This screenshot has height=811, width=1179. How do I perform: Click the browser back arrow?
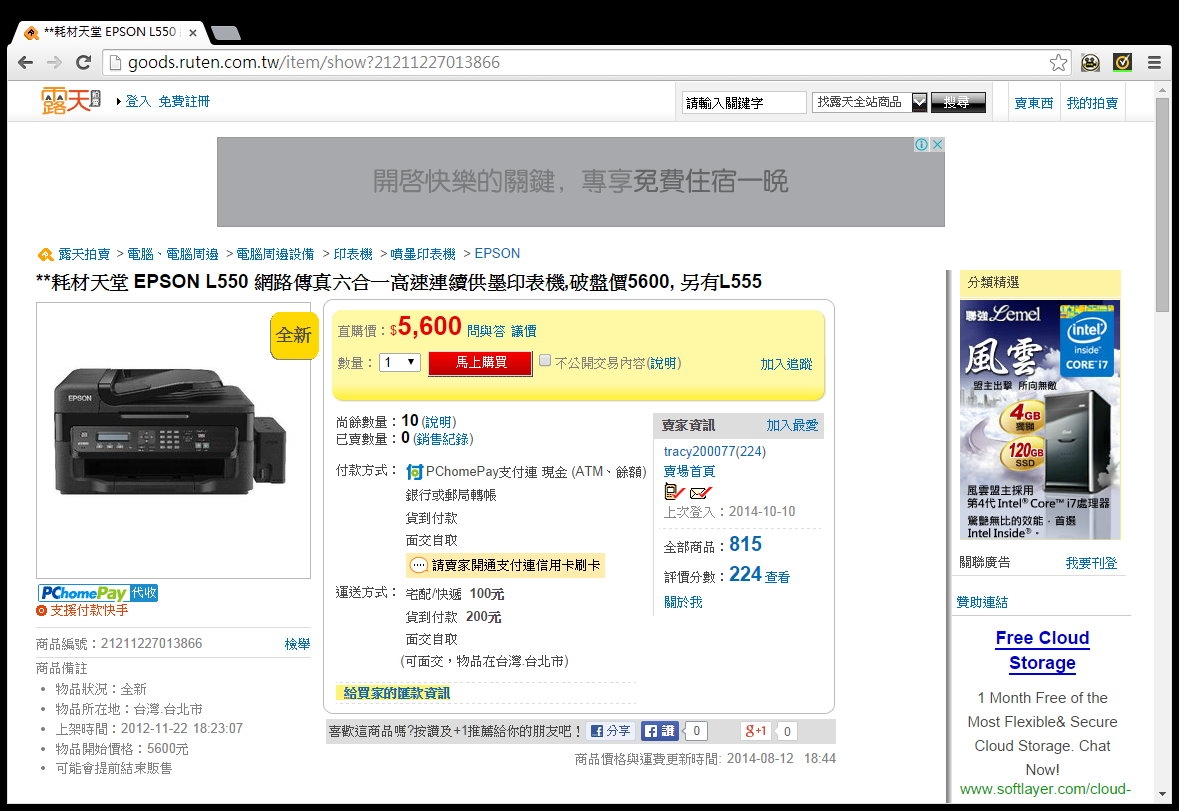(26, 62)
